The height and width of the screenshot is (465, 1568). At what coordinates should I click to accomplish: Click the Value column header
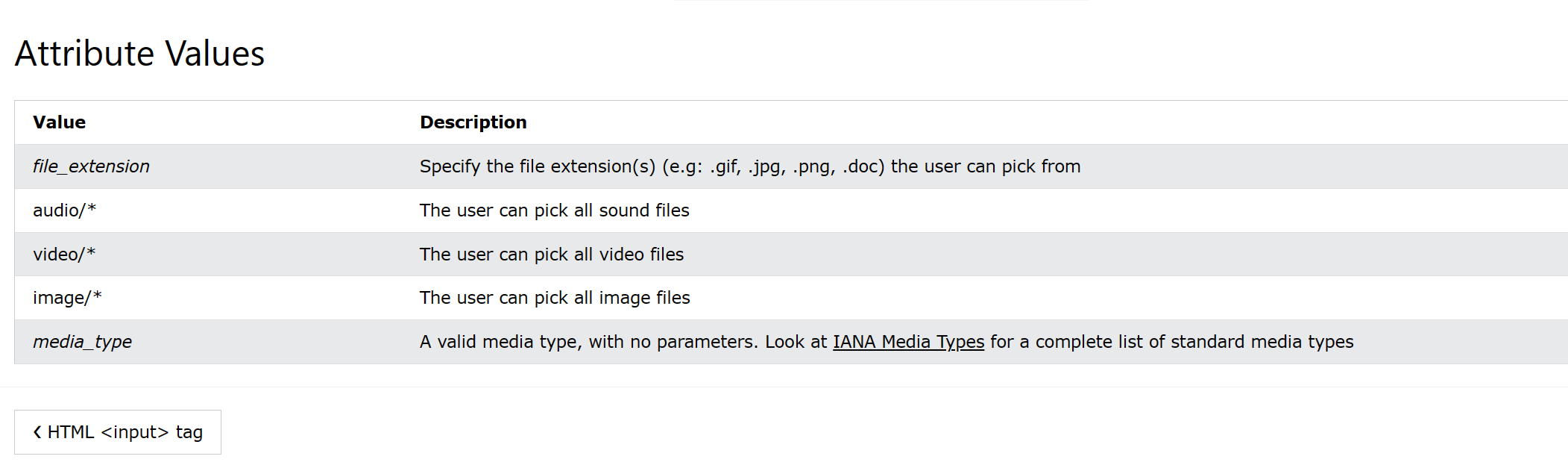(58, 122)
